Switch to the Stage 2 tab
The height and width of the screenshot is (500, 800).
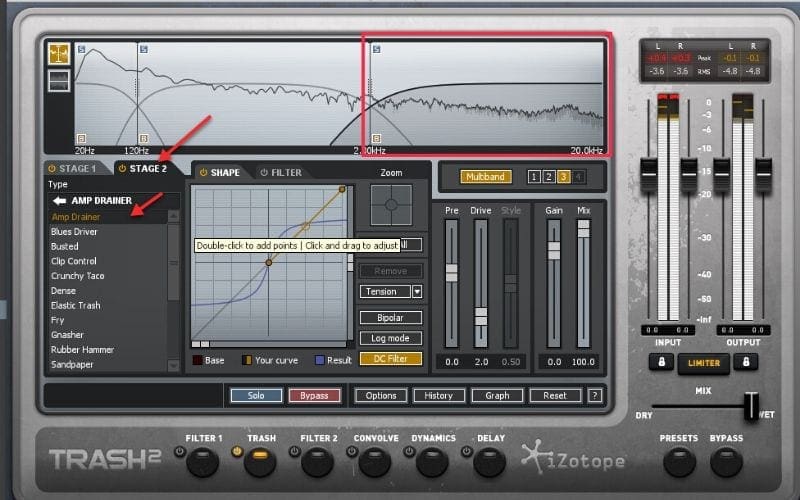point(148,168)
